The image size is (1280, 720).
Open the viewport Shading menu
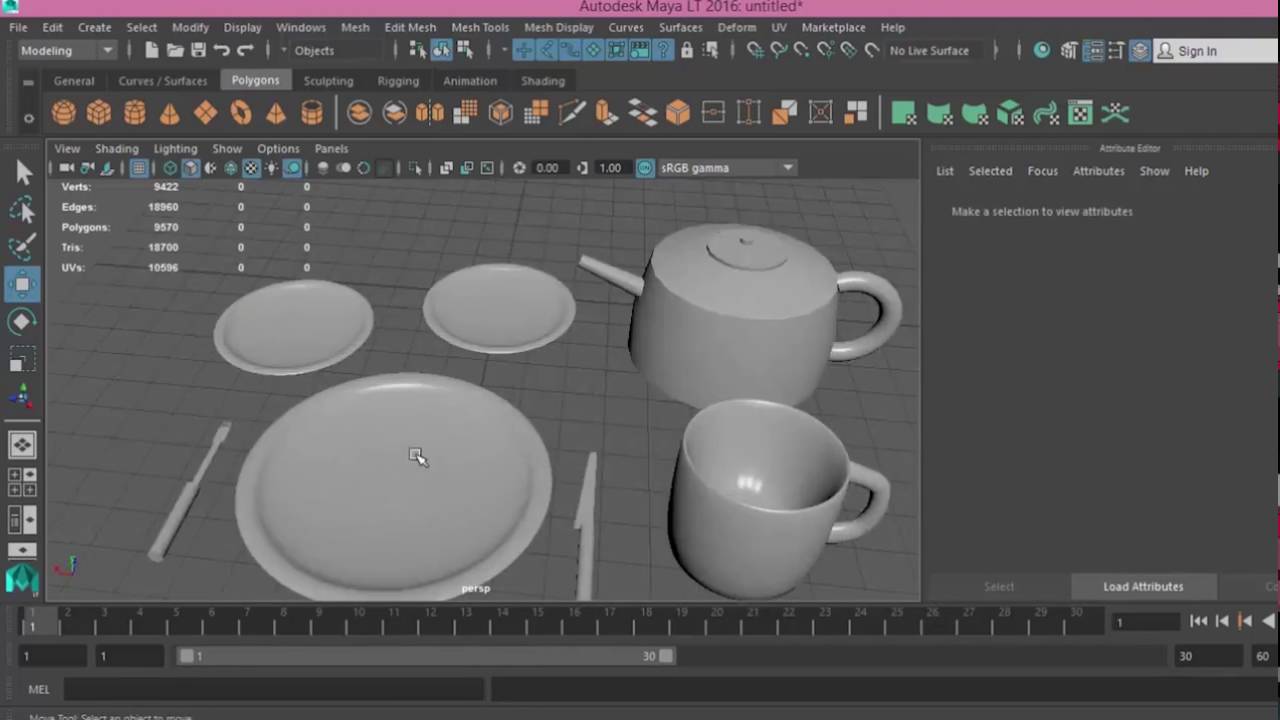[117, 148]
